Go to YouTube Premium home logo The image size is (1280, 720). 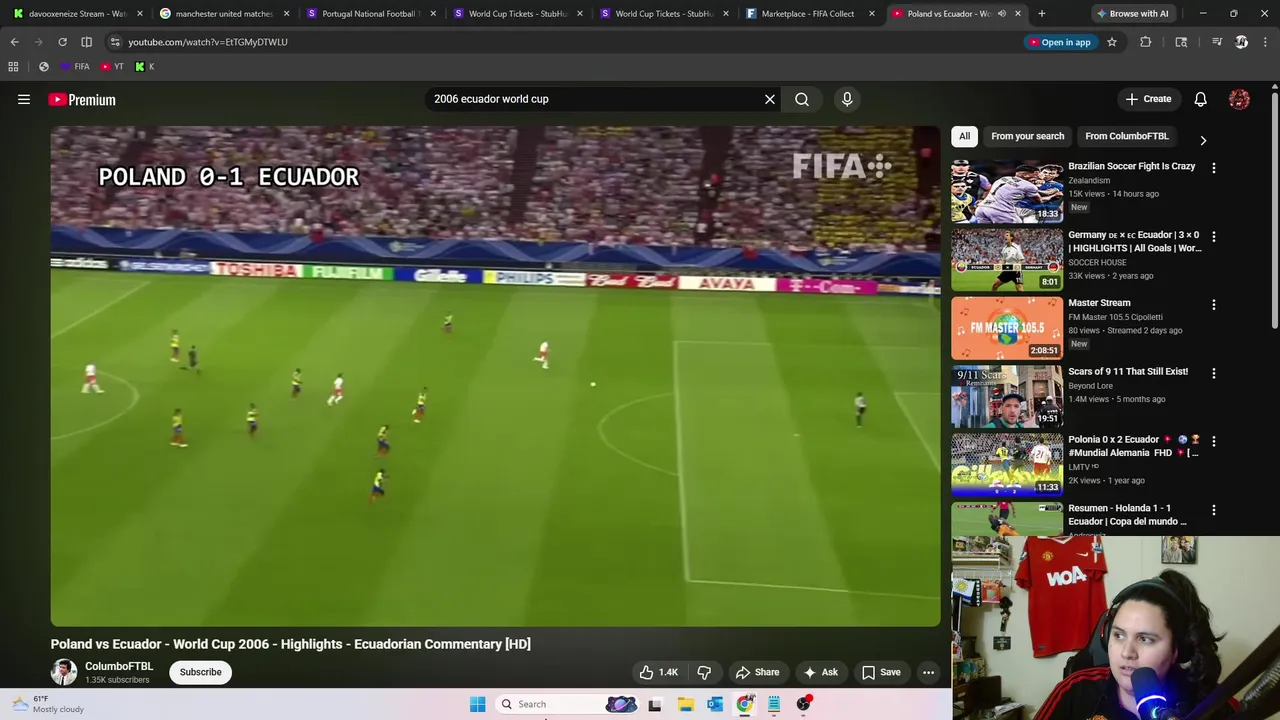click(x=82, y=99)
